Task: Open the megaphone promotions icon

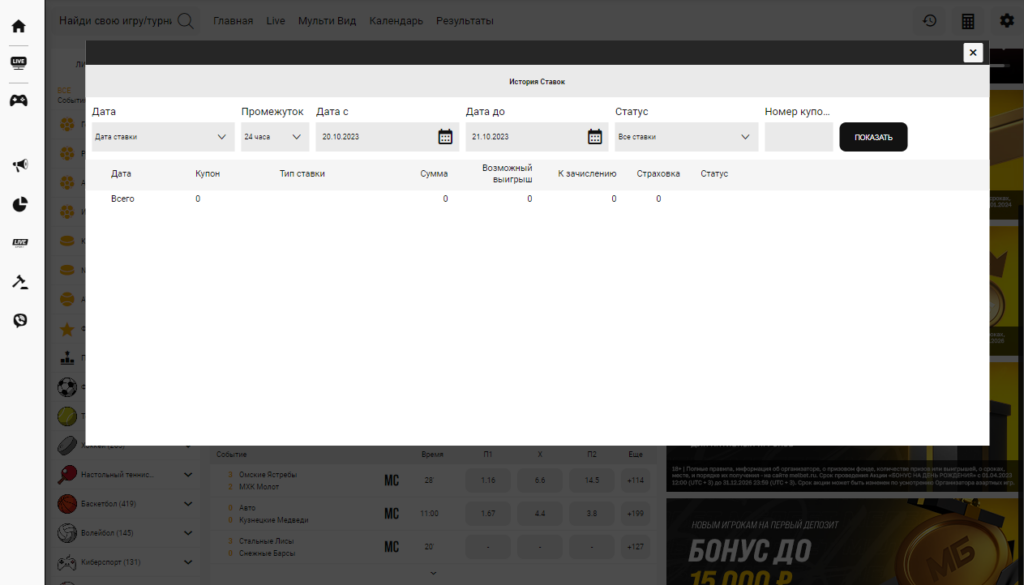Action: [x=20, y=165]
